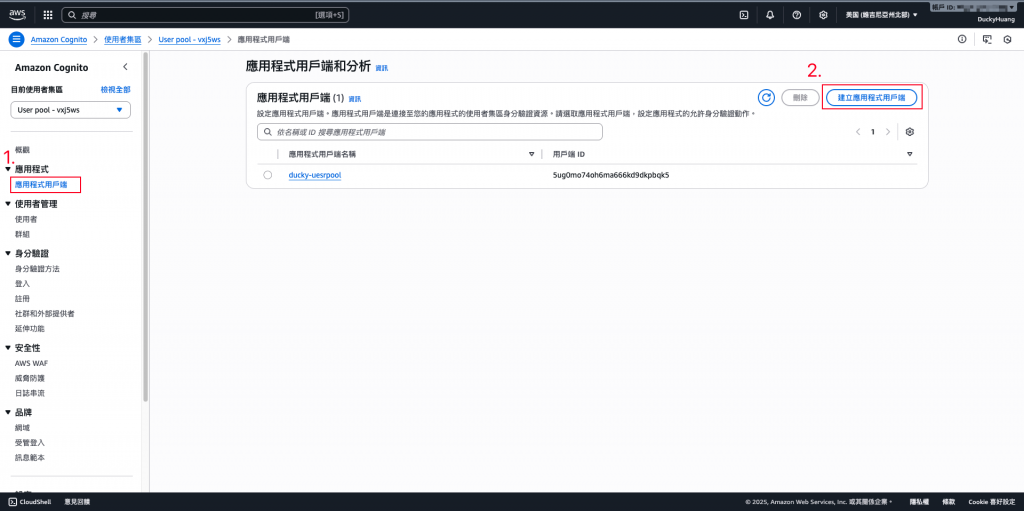
Task: Open console settings gear in top bar
Action: (x=823, y=14)
